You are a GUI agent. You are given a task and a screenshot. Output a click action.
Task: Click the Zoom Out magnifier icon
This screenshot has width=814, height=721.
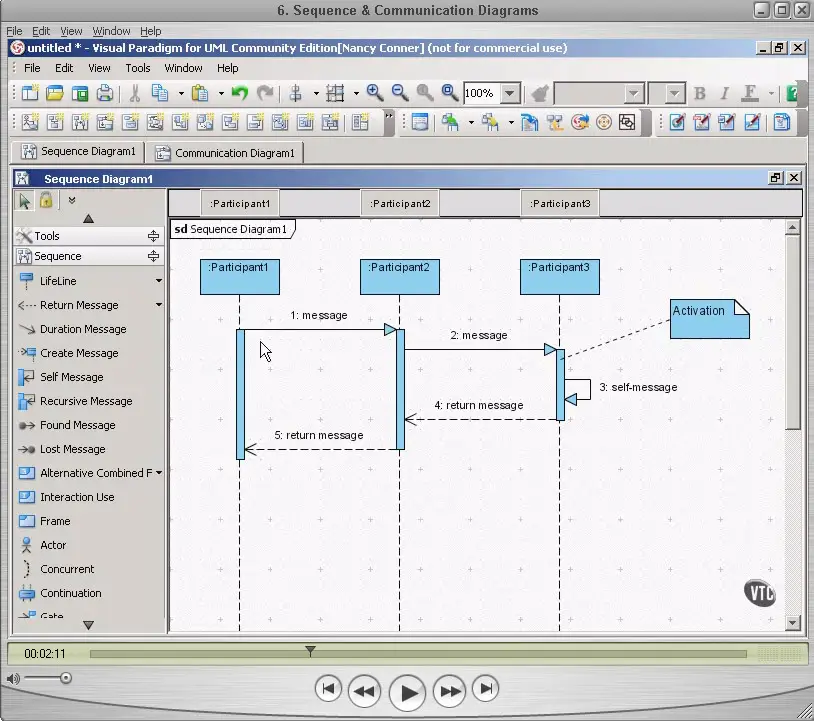(400, 93)
